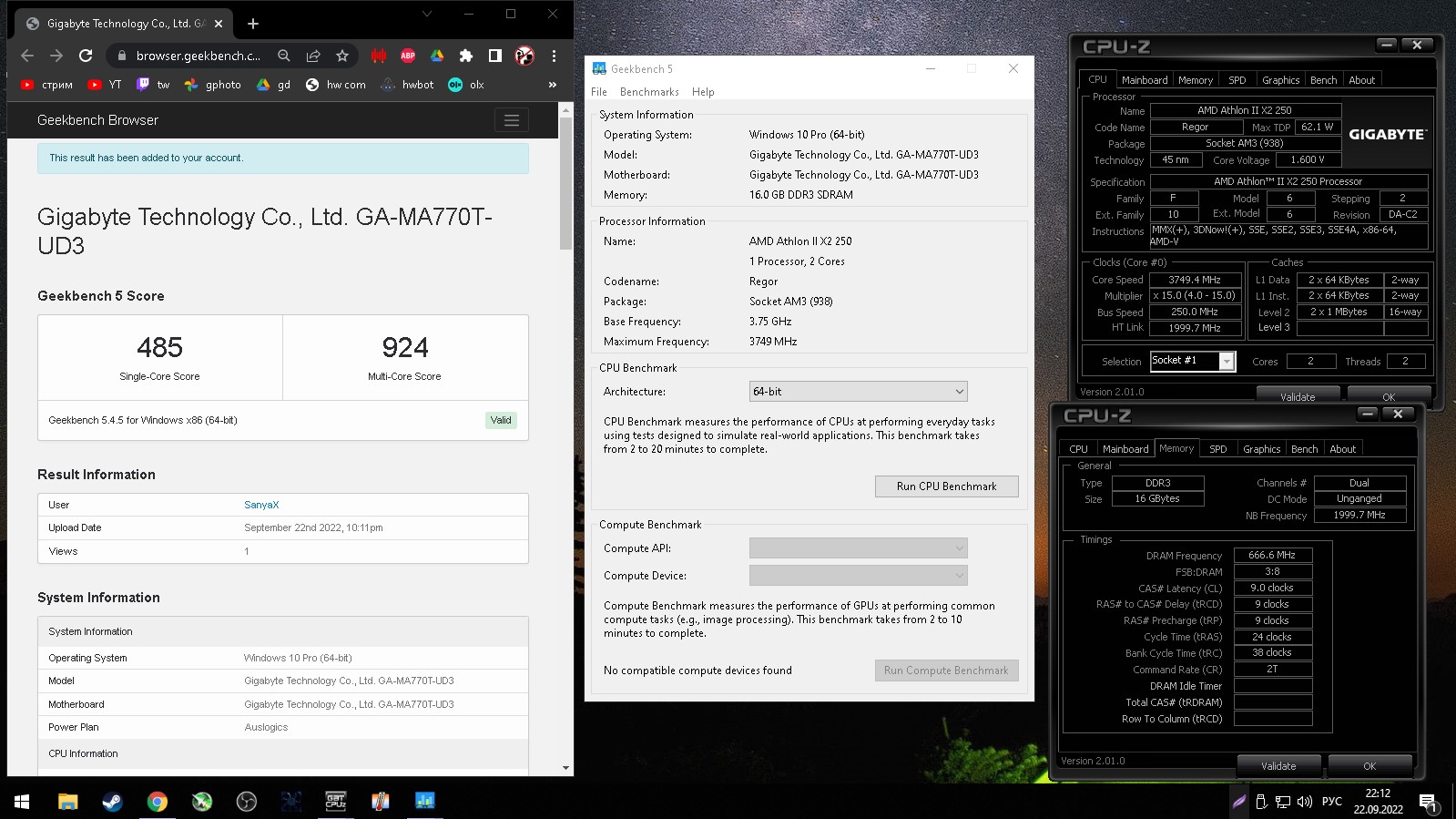Screen dimensions: 1456x819
Task: Click the browser address bar URL
Action: click(198, 56)
